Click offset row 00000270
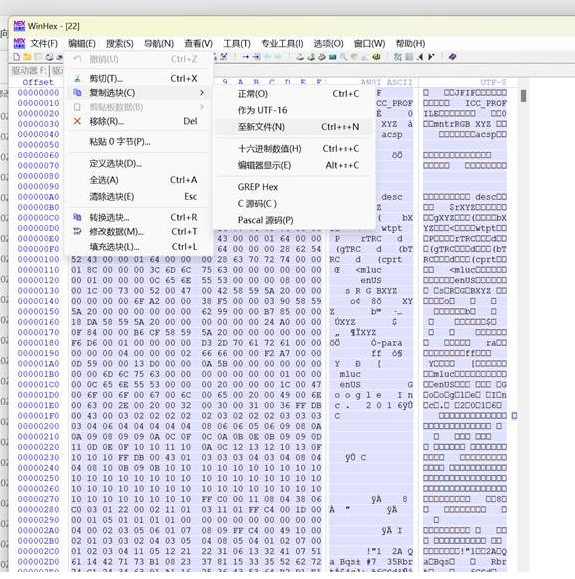Image resolution: width=575 pixels, height=579 pixels. (38, 499)
